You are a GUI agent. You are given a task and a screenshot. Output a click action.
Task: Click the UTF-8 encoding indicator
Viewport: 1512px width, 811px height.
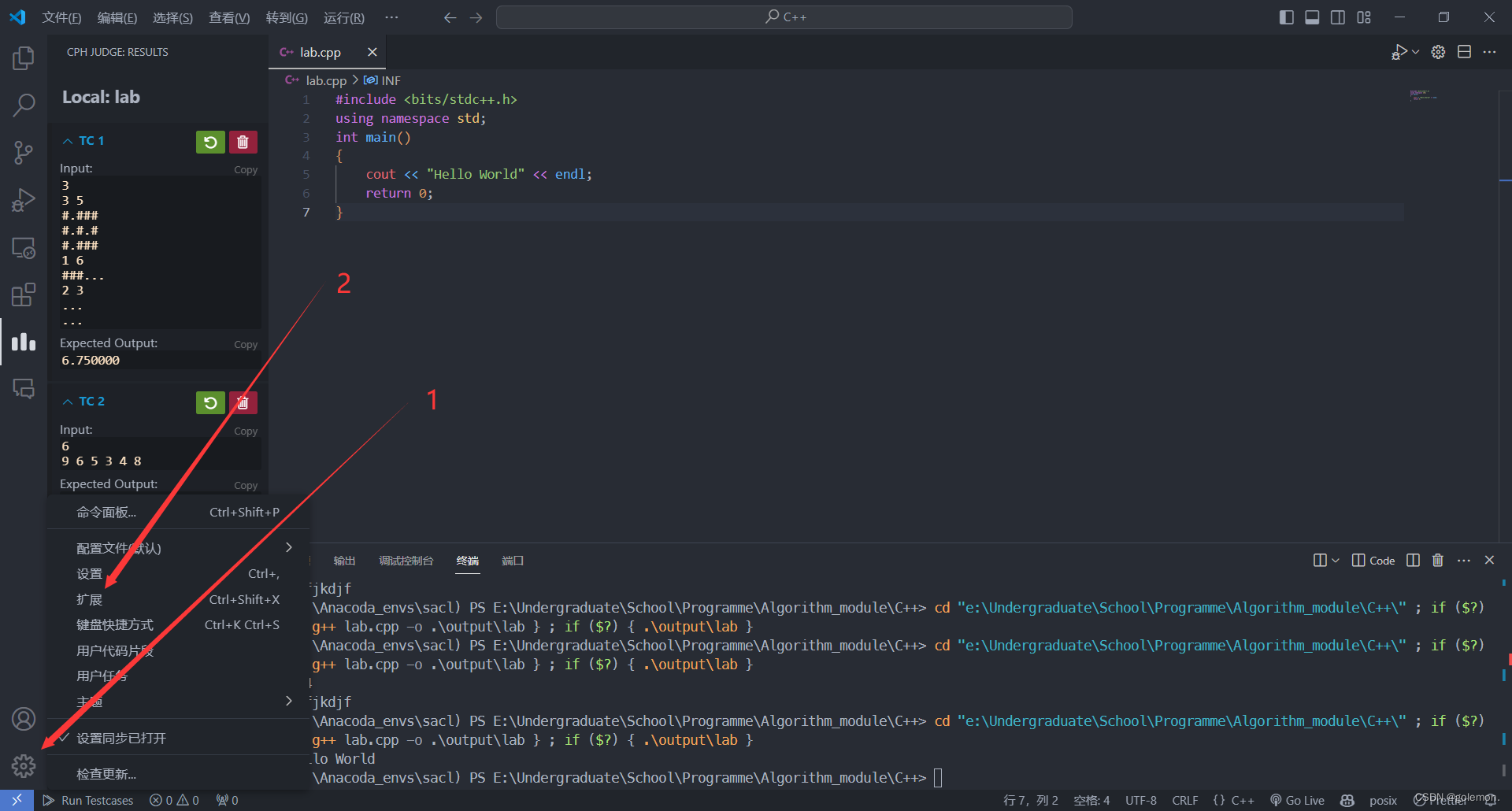pos(1141,800)
